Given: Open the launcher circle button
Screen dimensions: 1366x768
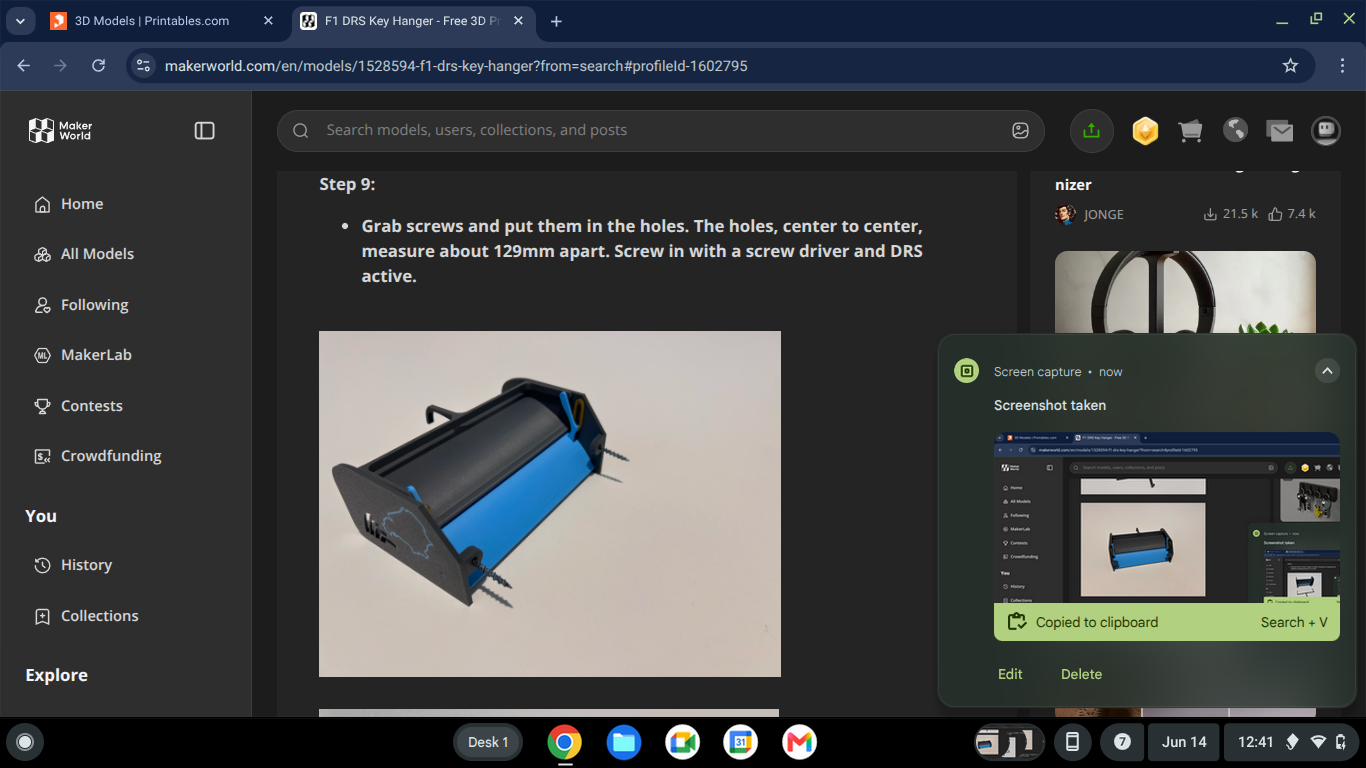Looking at the screenshot, I should 25,742.
